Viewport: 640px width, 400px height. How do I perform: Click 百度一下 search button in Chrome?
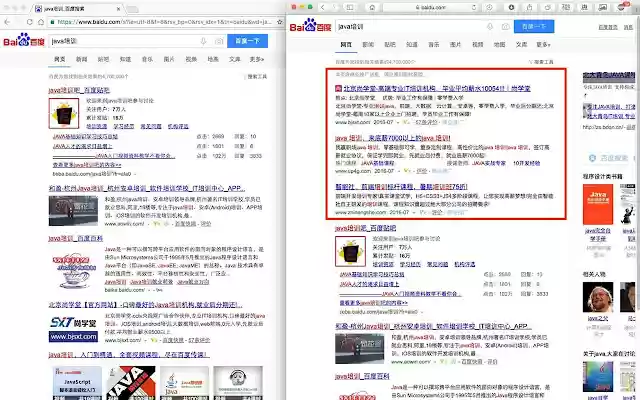[x=247, y=41]
